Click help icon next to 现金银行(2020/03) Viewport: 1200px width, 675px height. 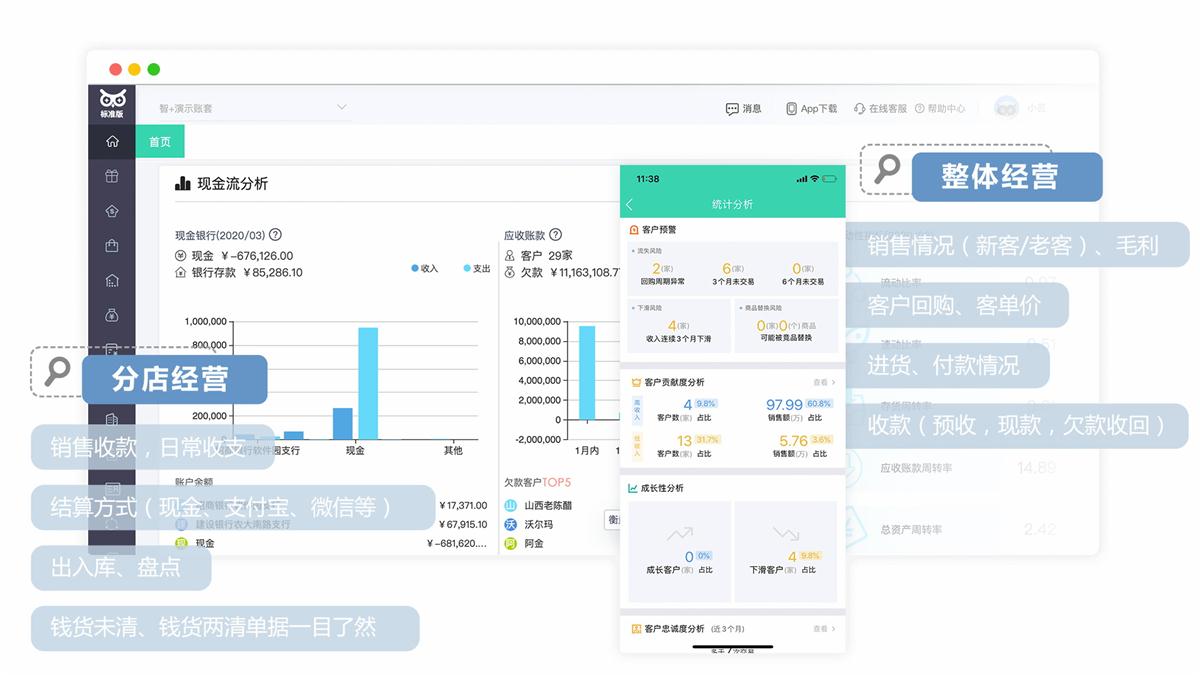[x=275, y=235]
